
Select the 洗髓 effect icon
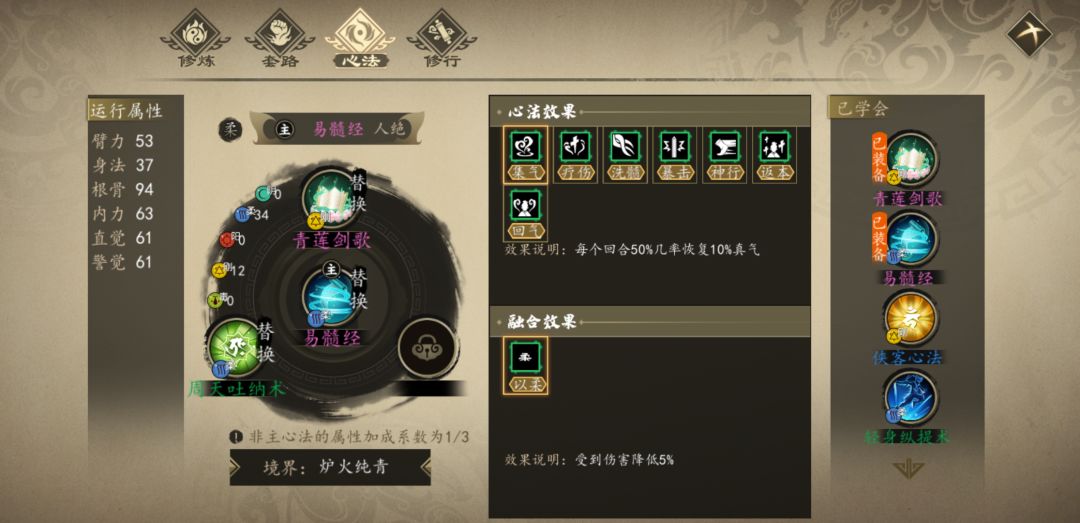625,154
